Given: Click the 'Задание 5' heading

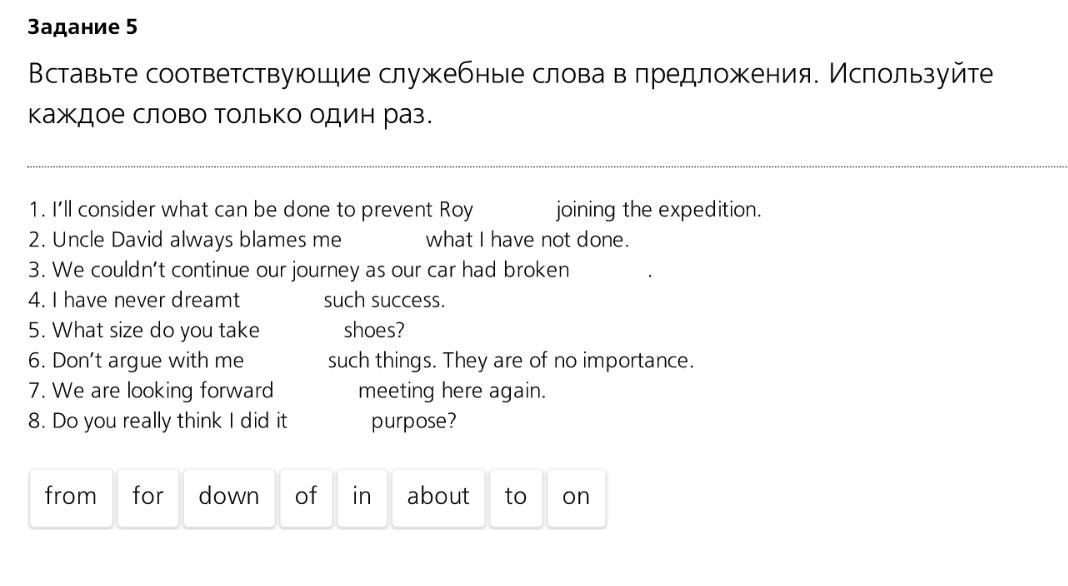Looking at the screenshot, I should coord(82,27).
